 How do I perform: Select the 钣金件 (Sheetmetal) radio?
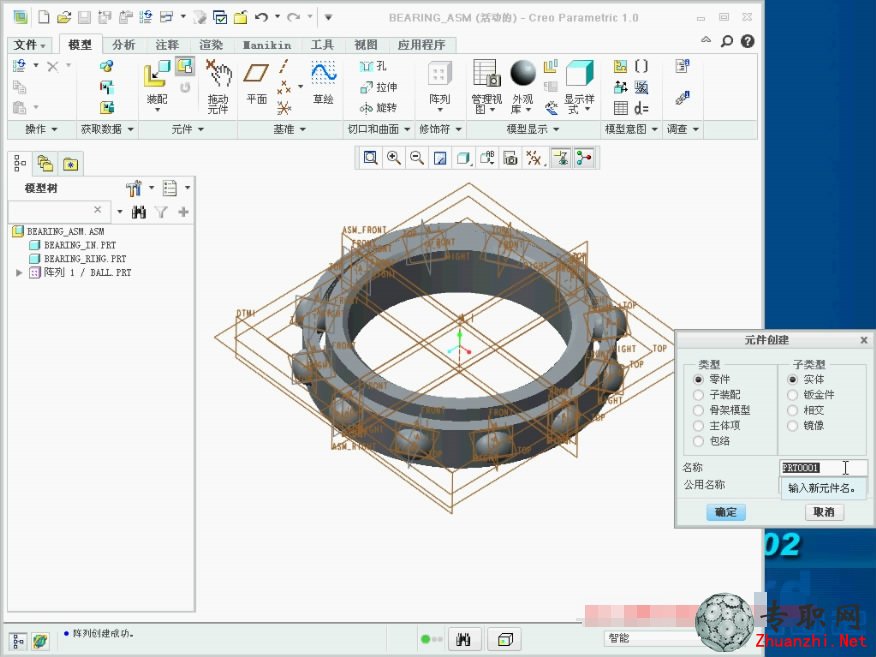792,395
